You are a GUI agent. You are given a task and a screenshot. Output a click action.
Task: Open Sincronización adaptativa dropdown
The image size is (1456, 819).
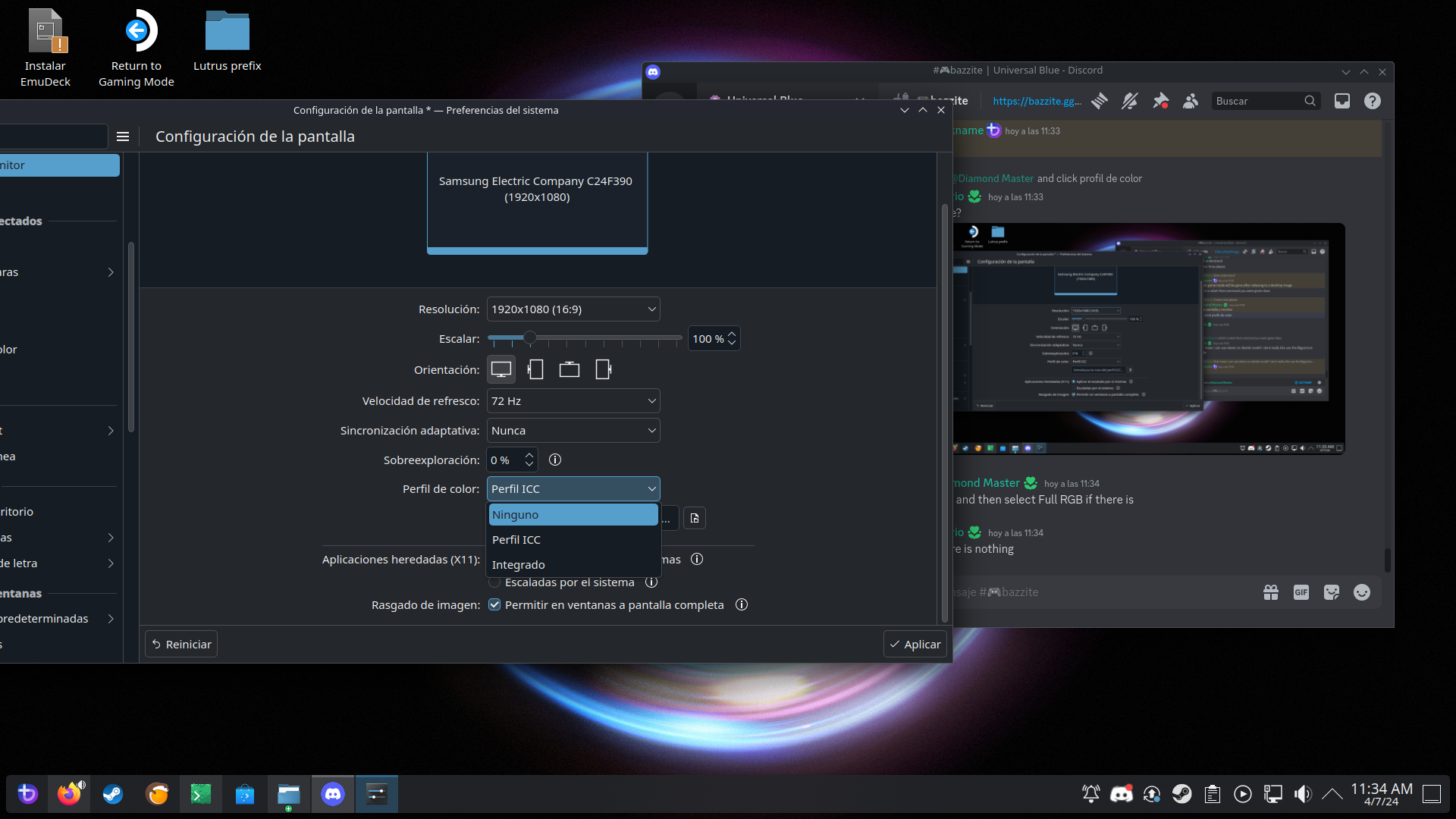pos(573,431)
